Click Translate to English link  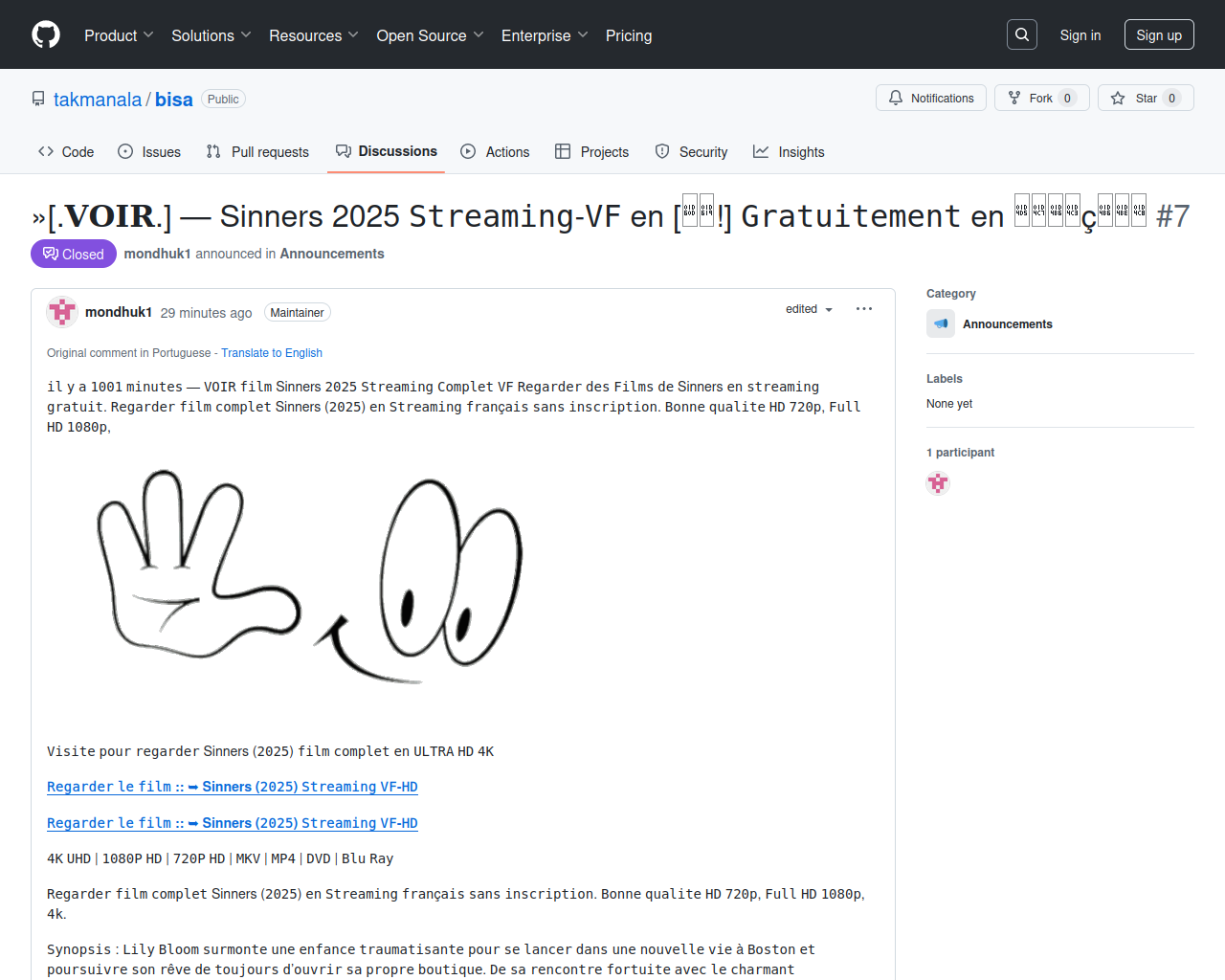[272, 353]
